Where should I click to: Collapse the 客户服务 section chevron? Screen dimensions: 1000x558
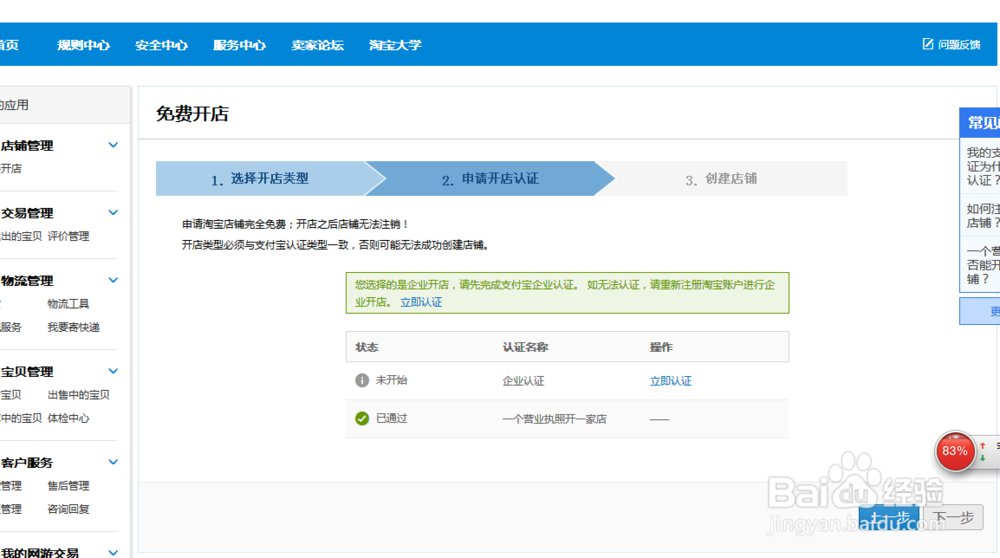point(113,462)
